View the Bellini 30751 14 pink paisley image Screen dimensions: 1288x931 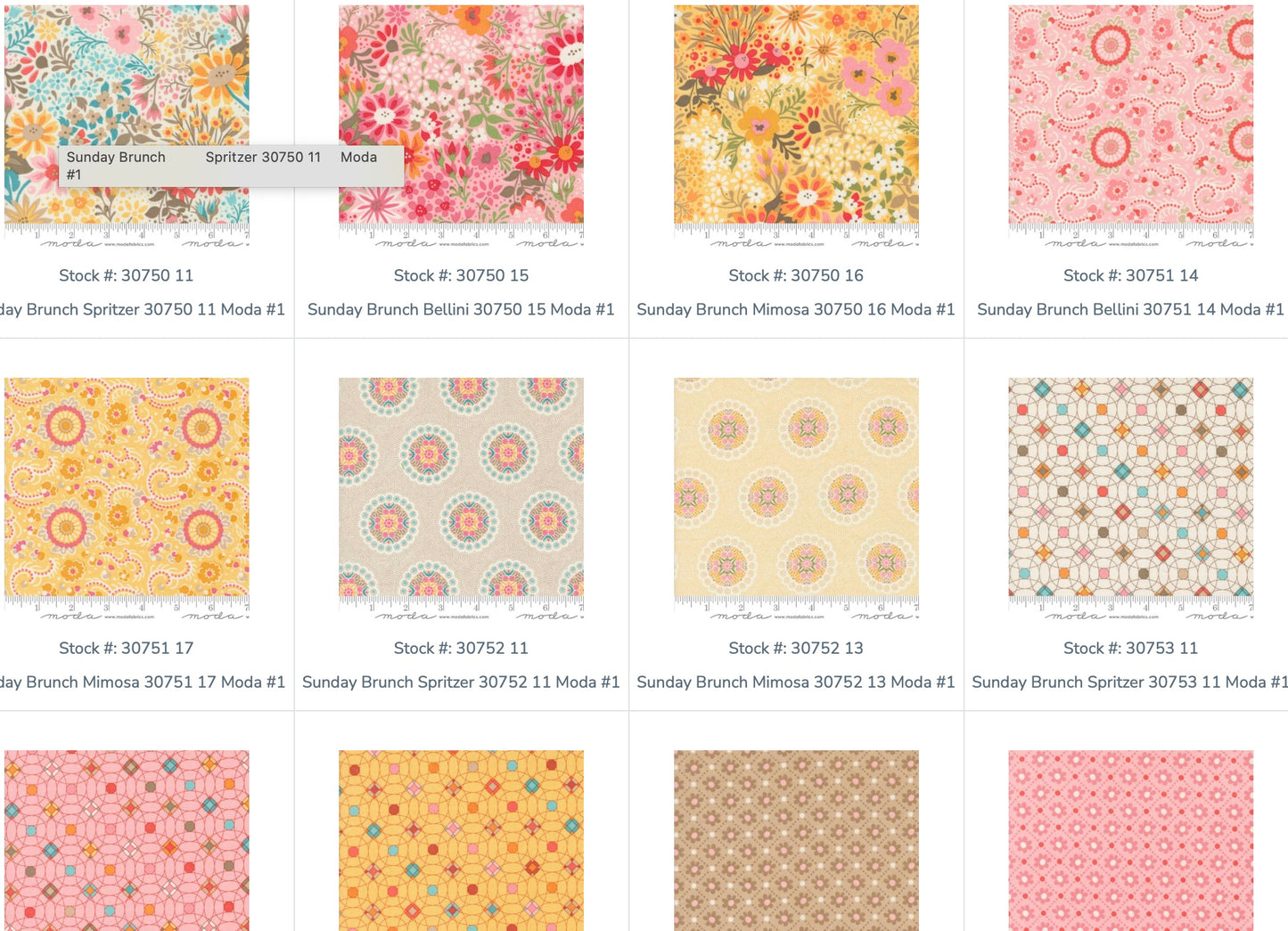coord(1130,114)
